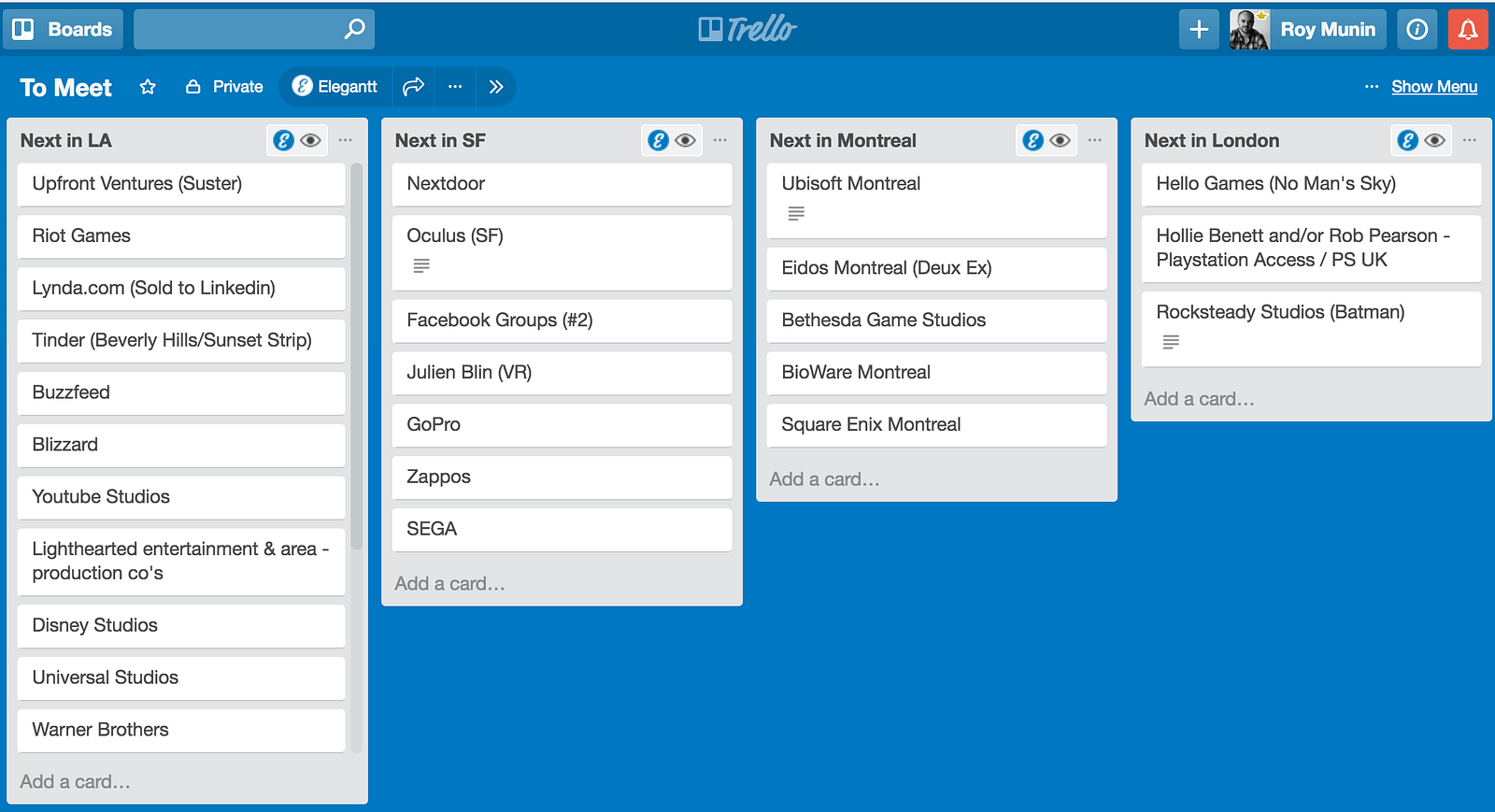Open the board toolbar ellipsis menu
1495x812 pixels.
(455, 87)
